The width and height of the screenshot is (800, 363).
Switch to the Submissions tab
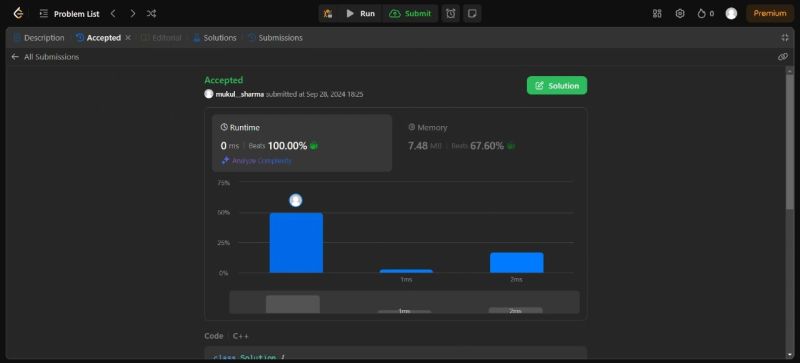275,38
